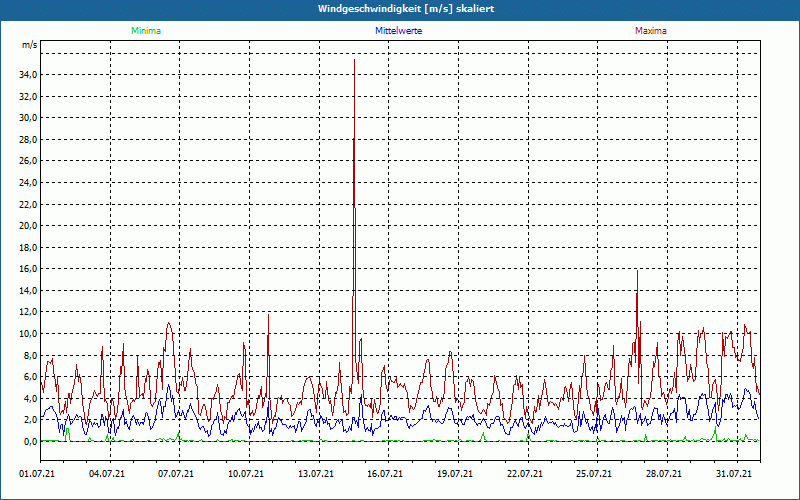
Task: Click the 34,0 y-axis value
Action: point(28,75)
